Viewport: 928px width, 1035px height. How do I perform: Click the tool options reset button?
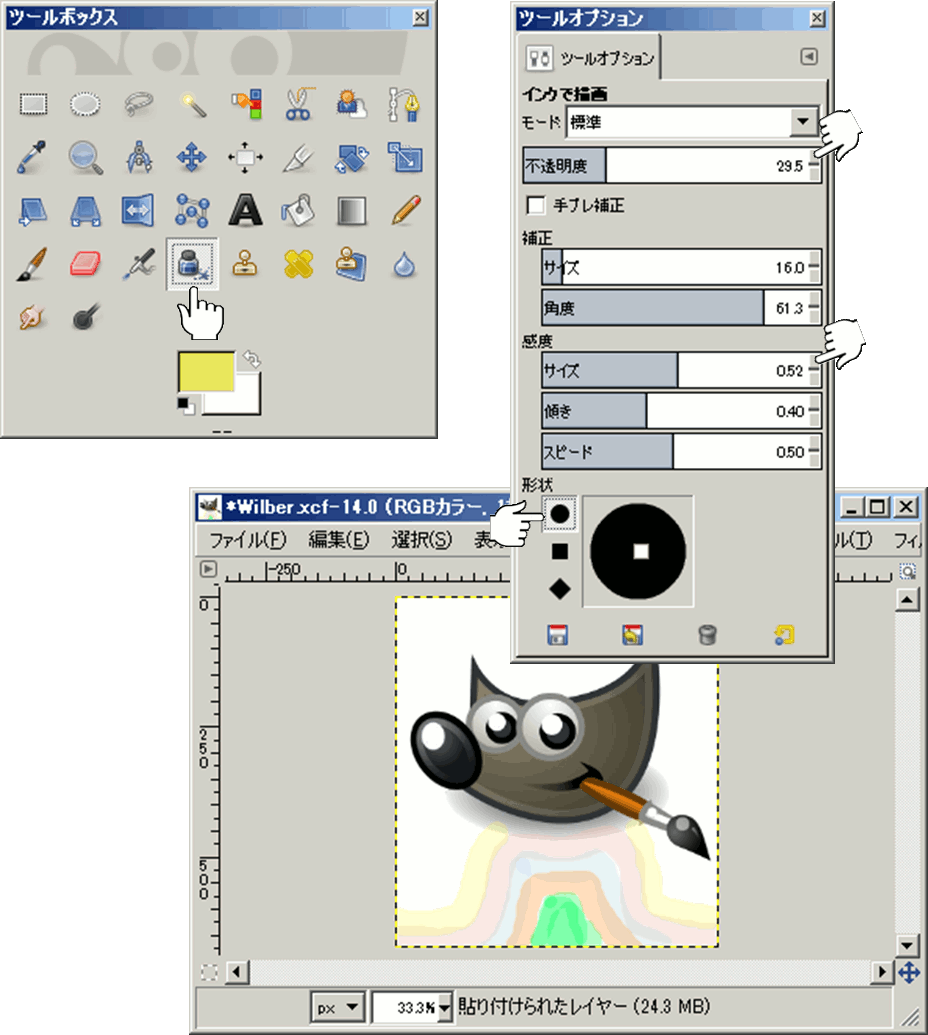[783, 635]
